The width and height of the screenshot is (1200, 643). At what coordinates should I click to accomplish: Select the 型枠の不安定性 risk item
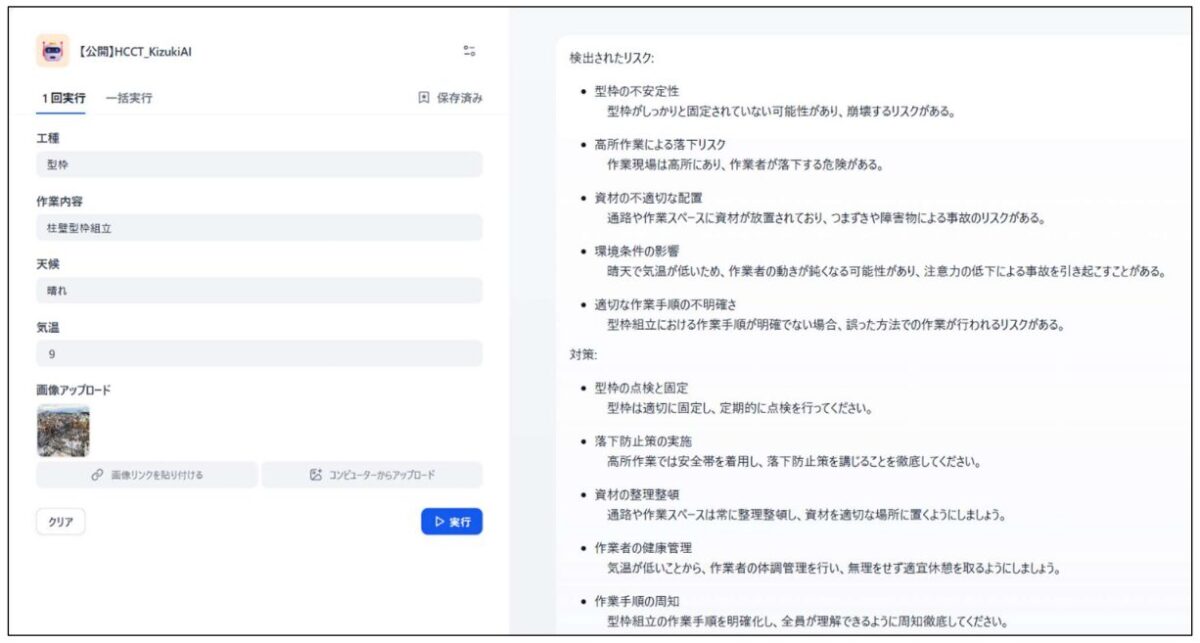click(x=637, y=91)
